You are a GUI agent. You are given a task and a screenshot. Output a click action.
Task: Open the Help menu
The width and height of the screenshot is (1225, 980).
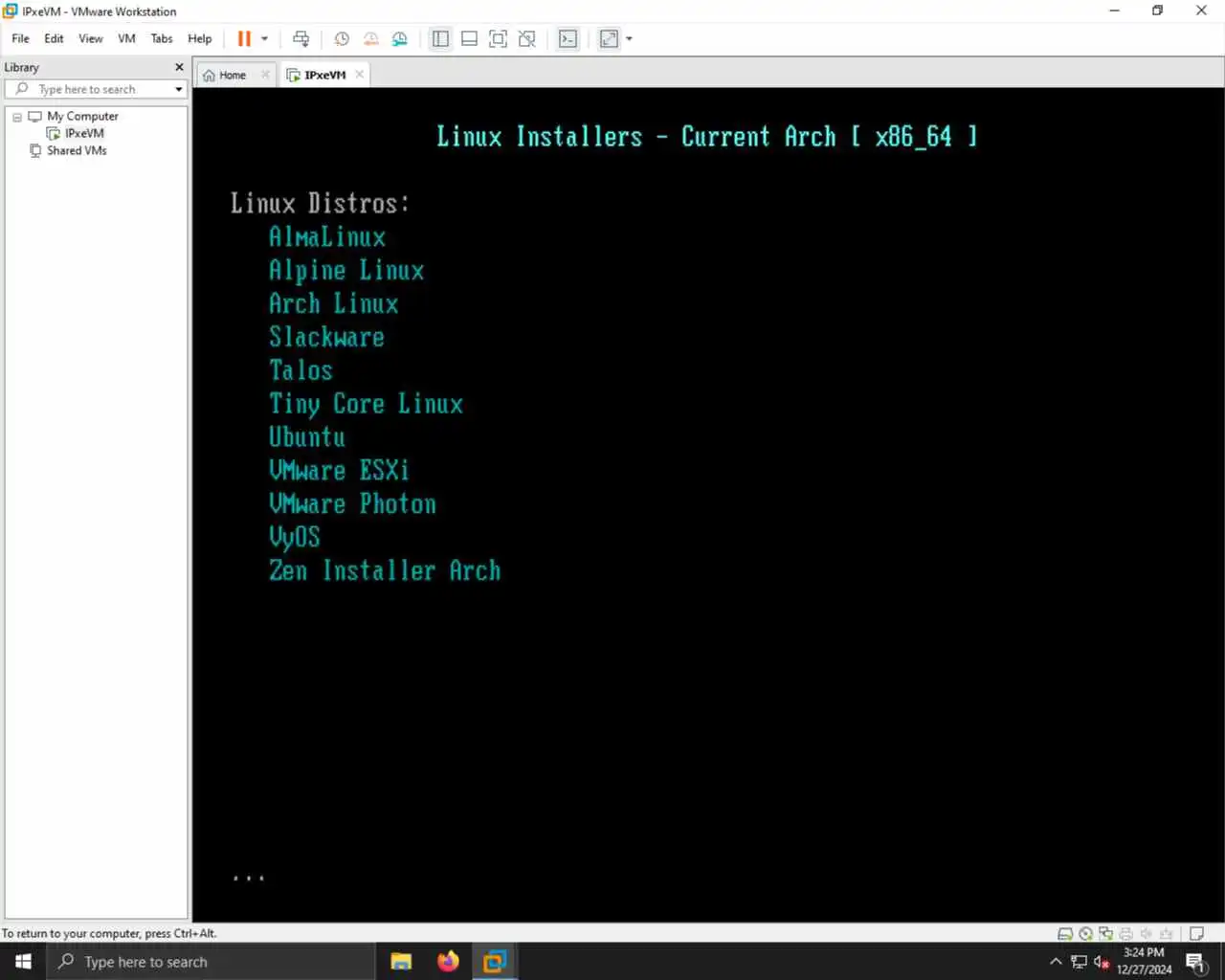pyautogui.click(x=200, y=38)
